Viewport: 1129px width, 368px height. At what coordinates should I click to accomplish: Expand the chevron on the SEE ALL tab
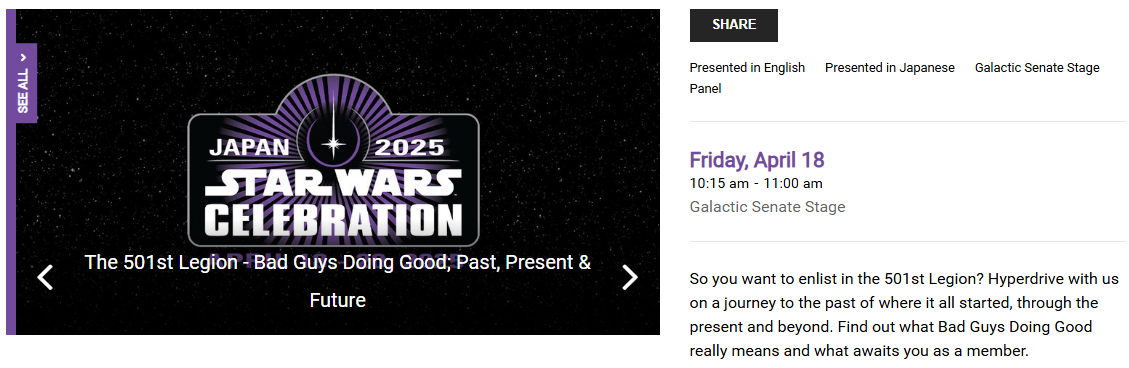tap(23, 57)
